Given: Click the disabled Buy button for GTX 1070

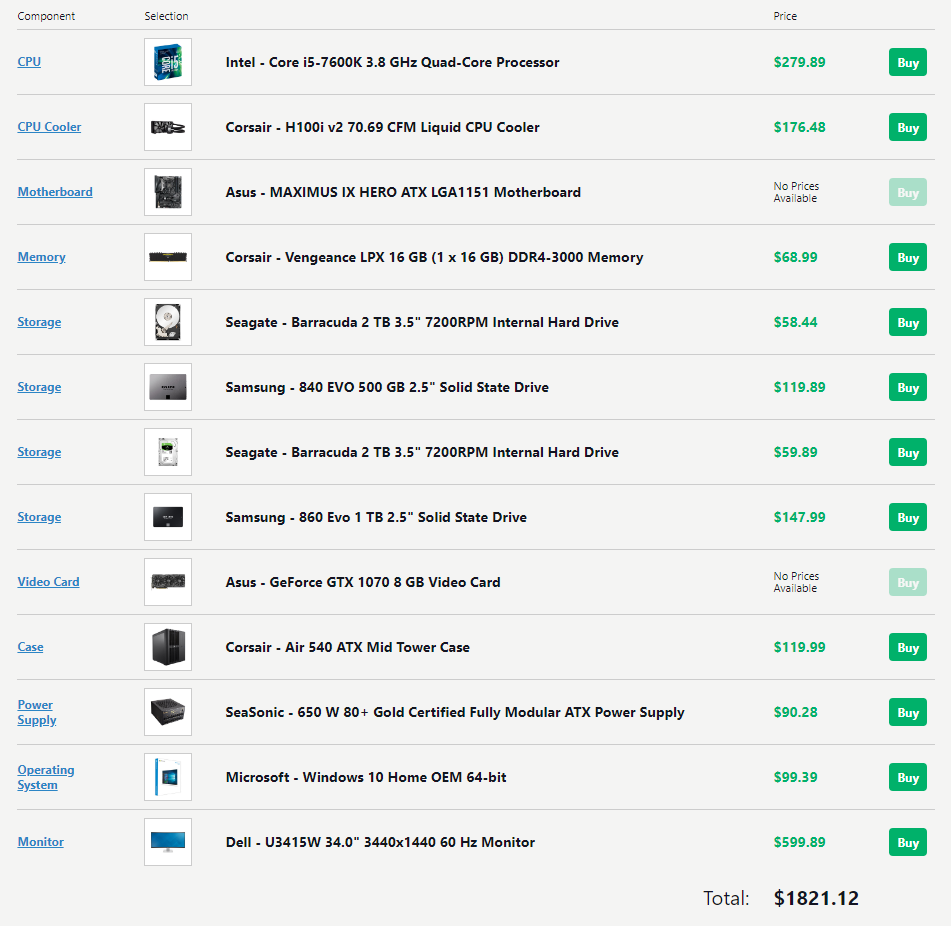Looking at the screenshot, I should click(x=908, y=582).
